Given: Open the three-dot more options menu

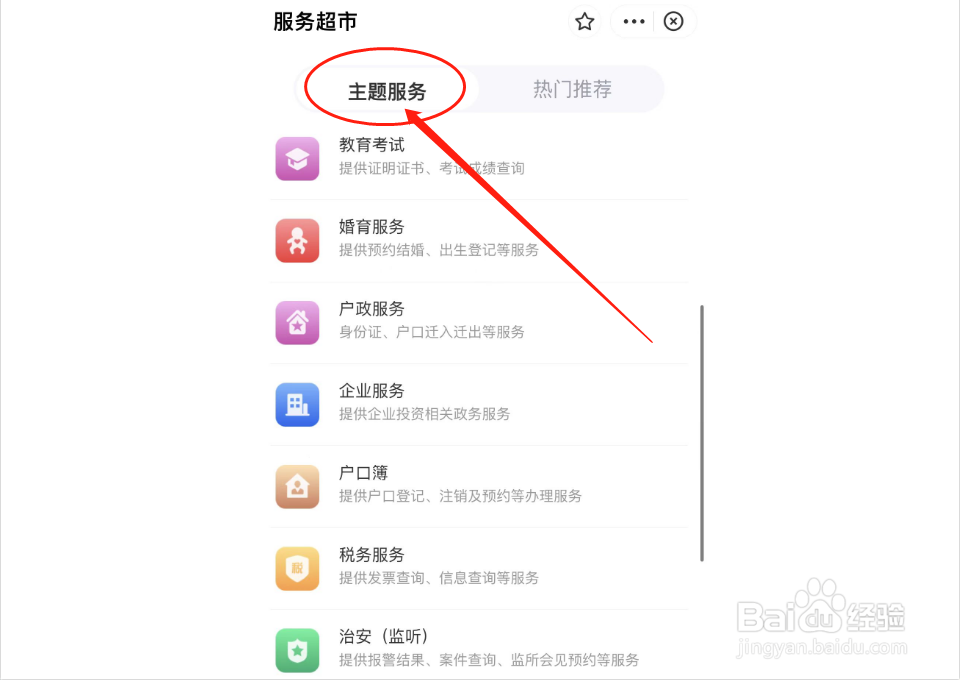Looking at the screenshot, I should click(634, 21).
